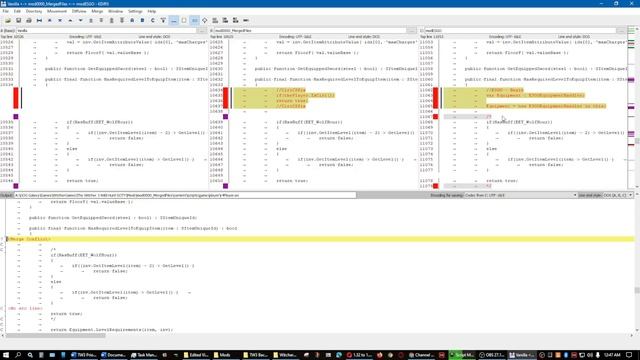
Task: Go to next unsolved conflict
Action: tap(122, 20)
